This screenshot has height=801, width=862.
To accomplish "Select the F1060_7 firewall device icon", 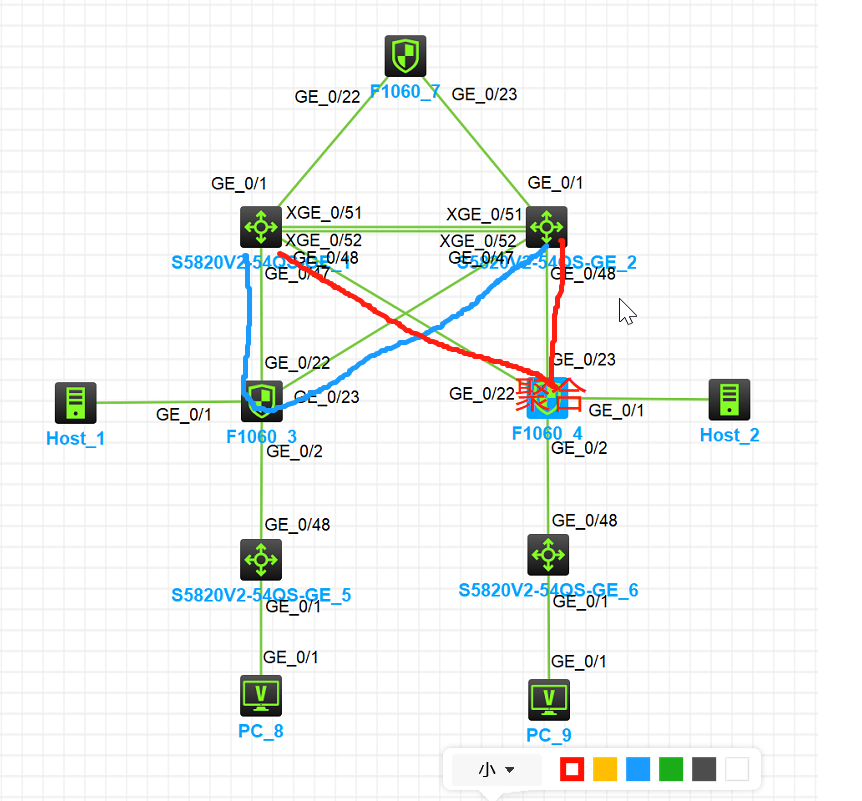I will (405, 56).
